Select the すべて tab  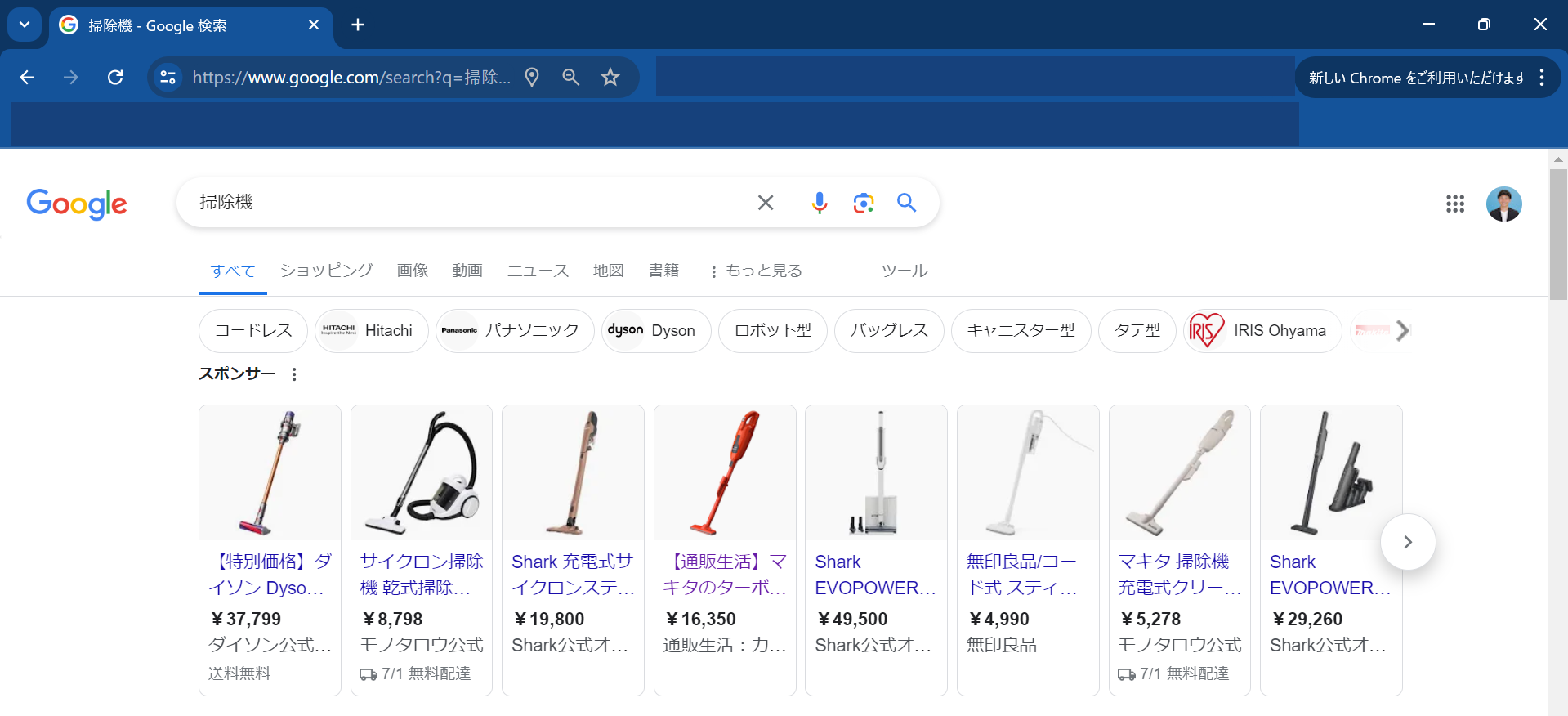click(x=233, y=271)
